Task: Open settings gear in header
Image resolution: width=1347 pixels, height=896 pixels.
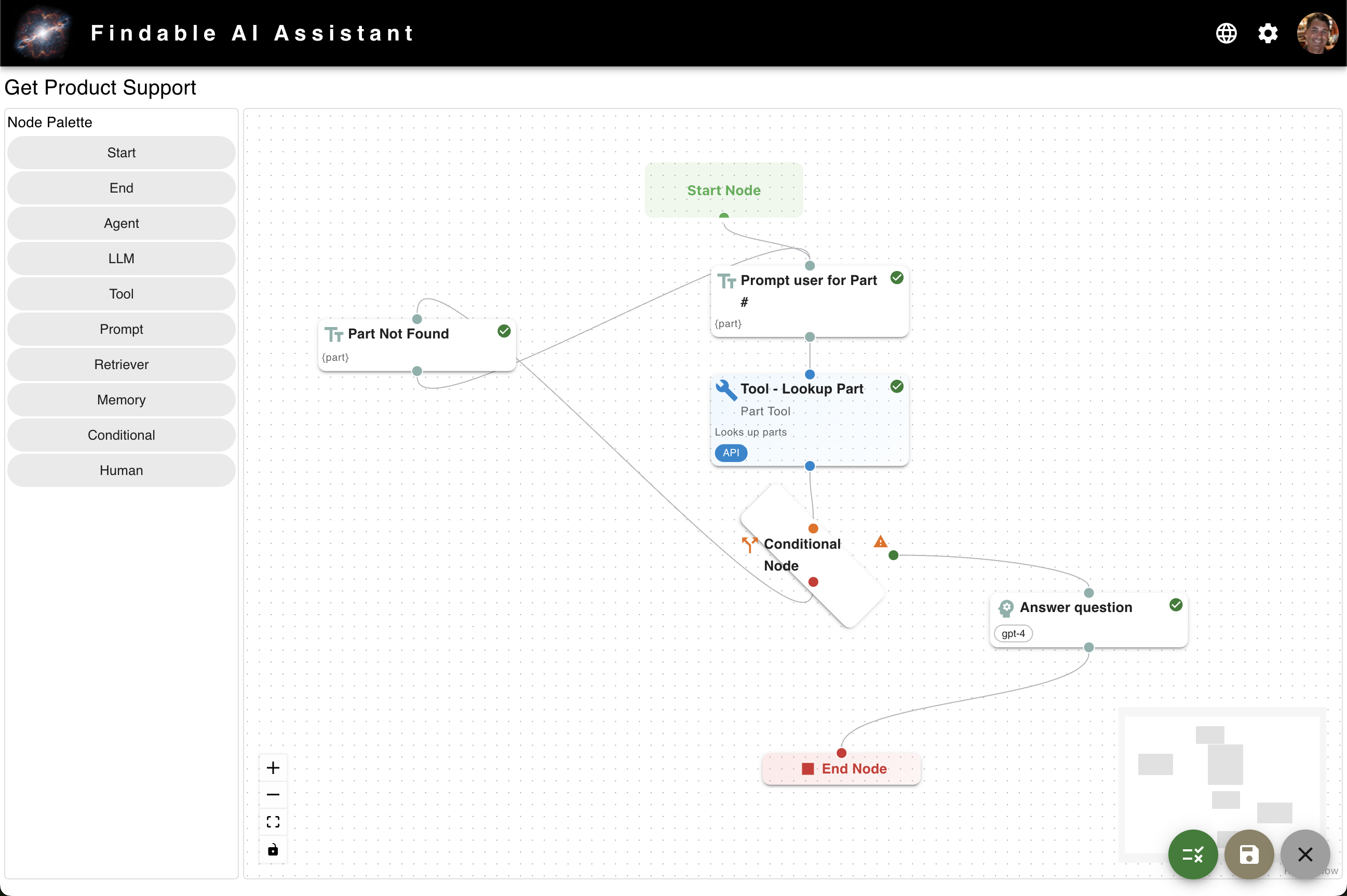Action: [x=1268, y=33]
